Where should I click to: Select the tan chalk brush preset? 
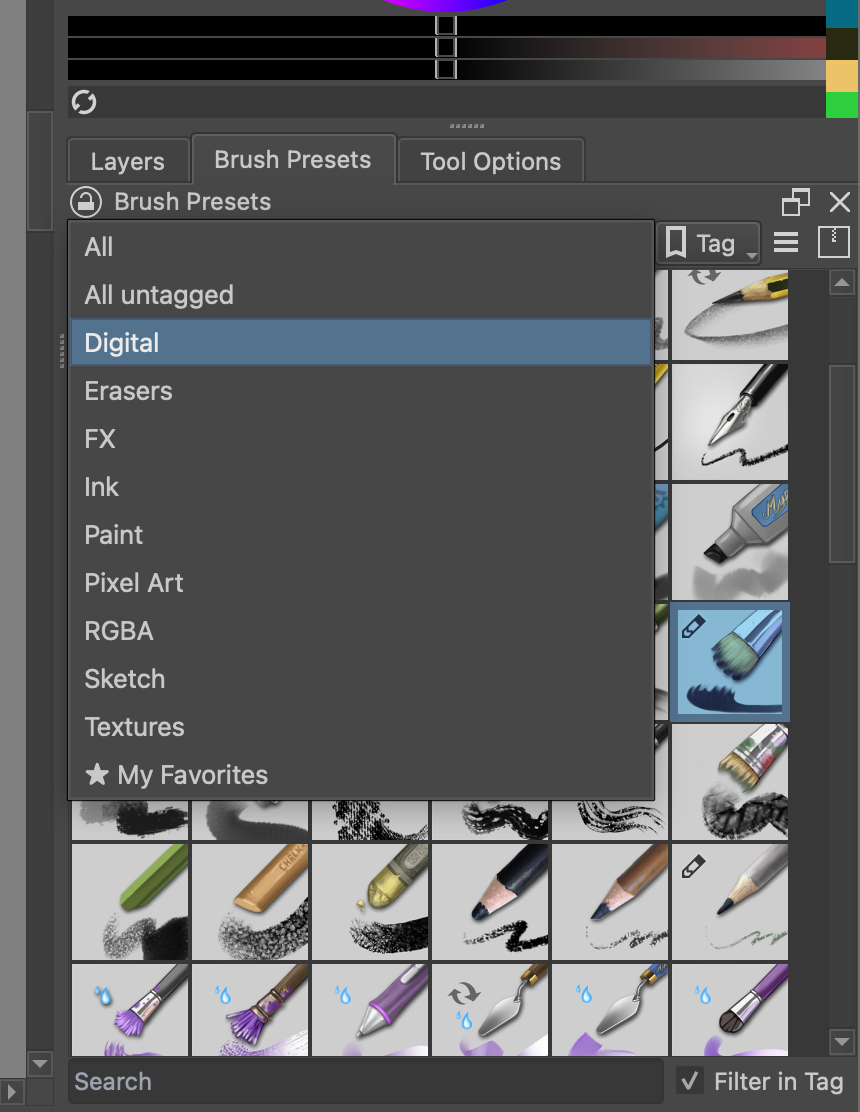click(x=250, y=901)
